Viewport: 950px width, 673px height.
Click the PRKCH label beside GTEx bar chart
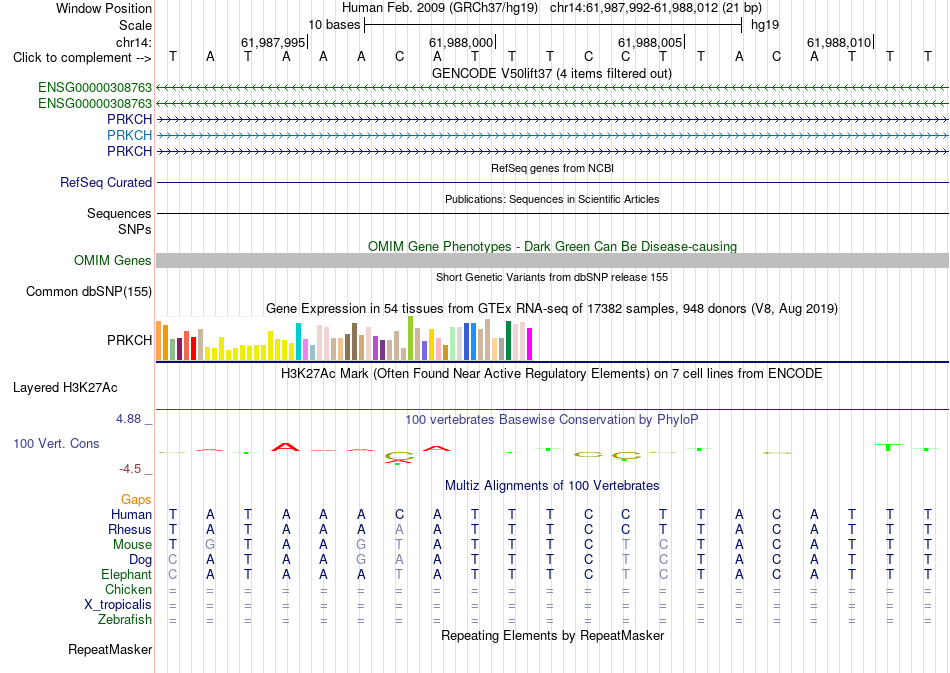pyautogui.click(x=129, y=340)
